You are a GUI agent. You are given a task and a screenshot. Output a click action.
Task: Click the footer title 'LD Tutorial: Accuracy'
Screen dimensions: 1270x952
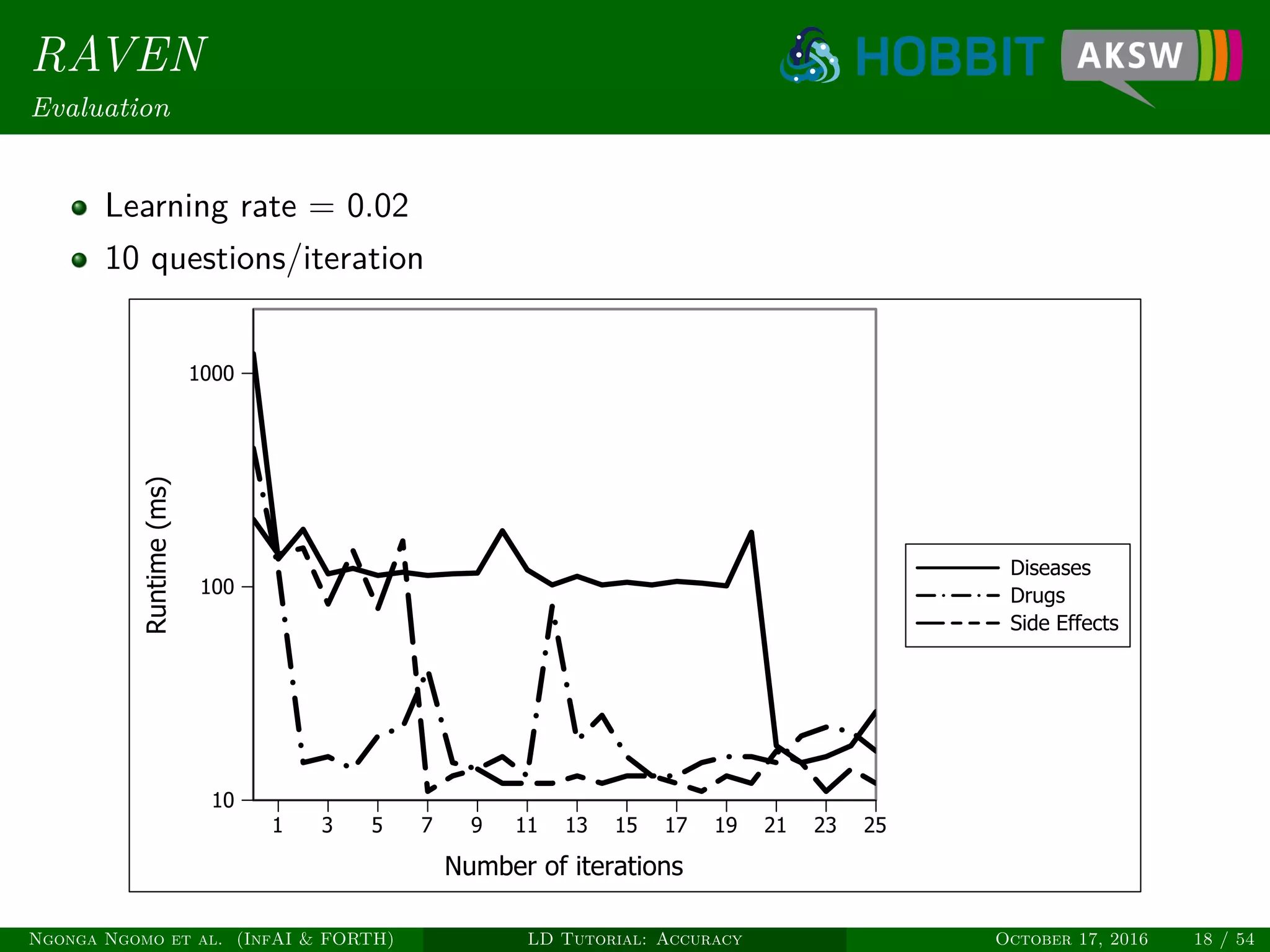tap(634, 939)
